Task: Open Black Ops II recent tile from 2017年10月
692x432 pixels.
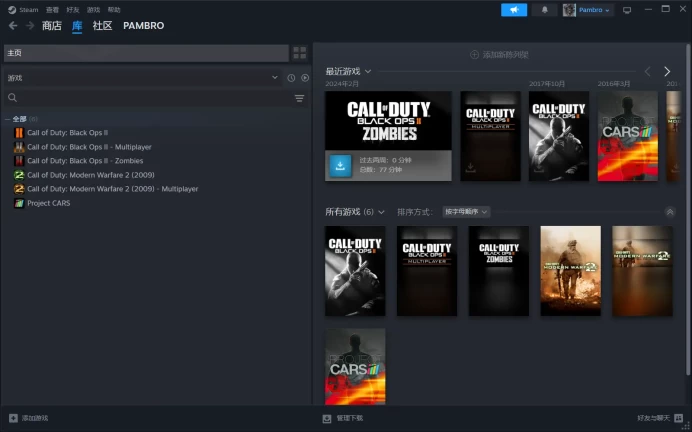Action: [559, 136]
